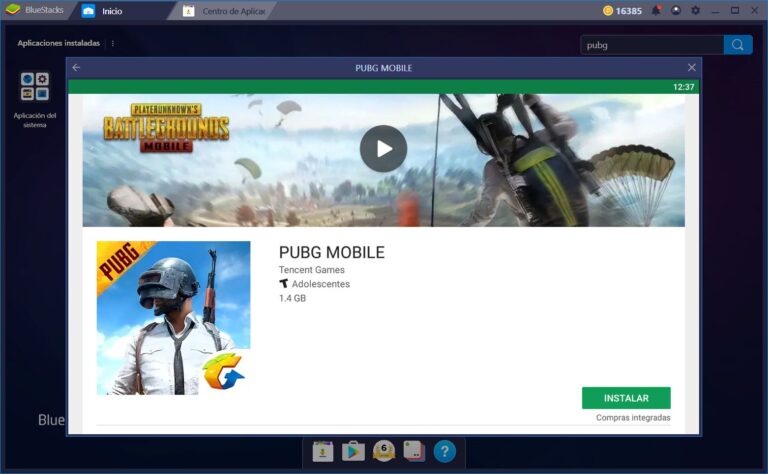Switch to the Inicio tab
The height and width of the screenshot is (474, 768).
pyautogui.click(x=112, y=11)
